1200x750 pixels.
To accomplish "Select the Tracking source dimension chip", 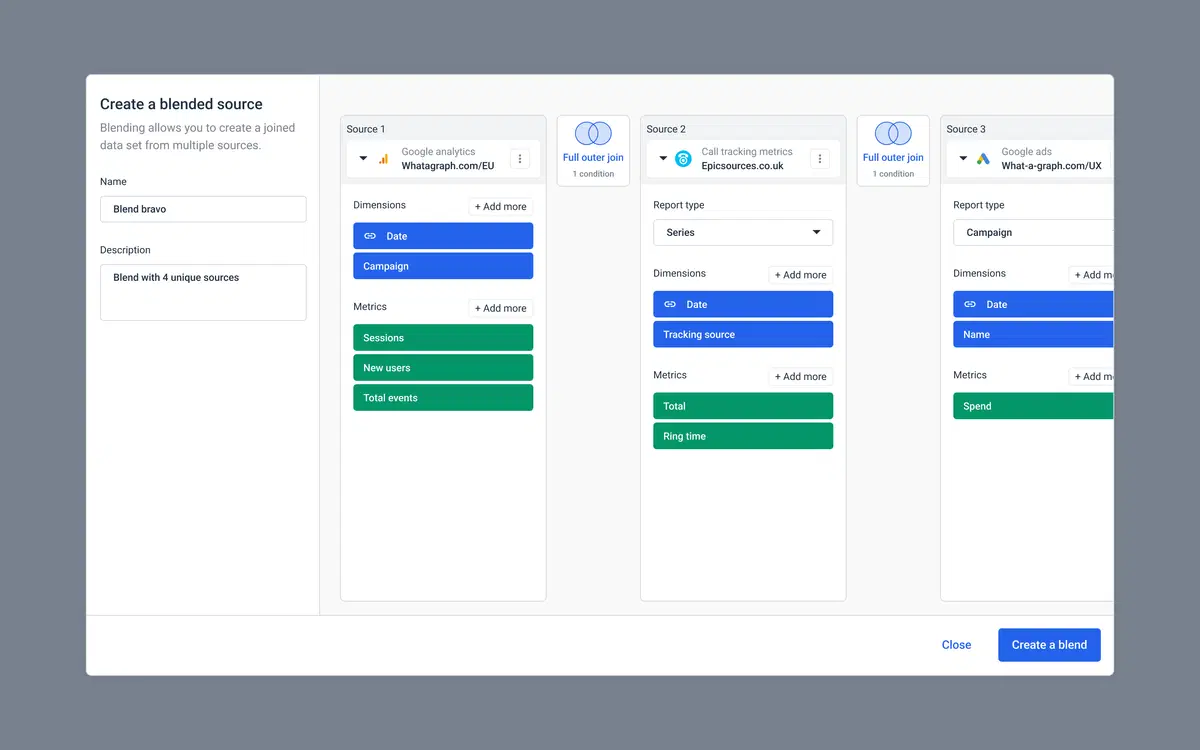I will click(x=742, y=334).
